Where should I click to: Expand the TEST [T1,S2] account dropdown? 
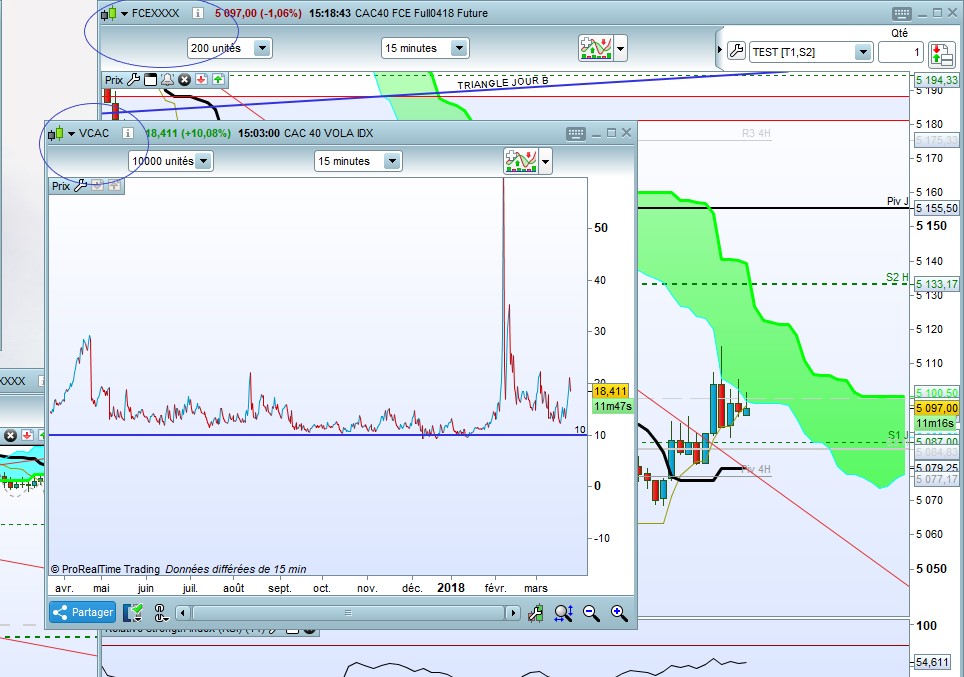click(863, 52)
